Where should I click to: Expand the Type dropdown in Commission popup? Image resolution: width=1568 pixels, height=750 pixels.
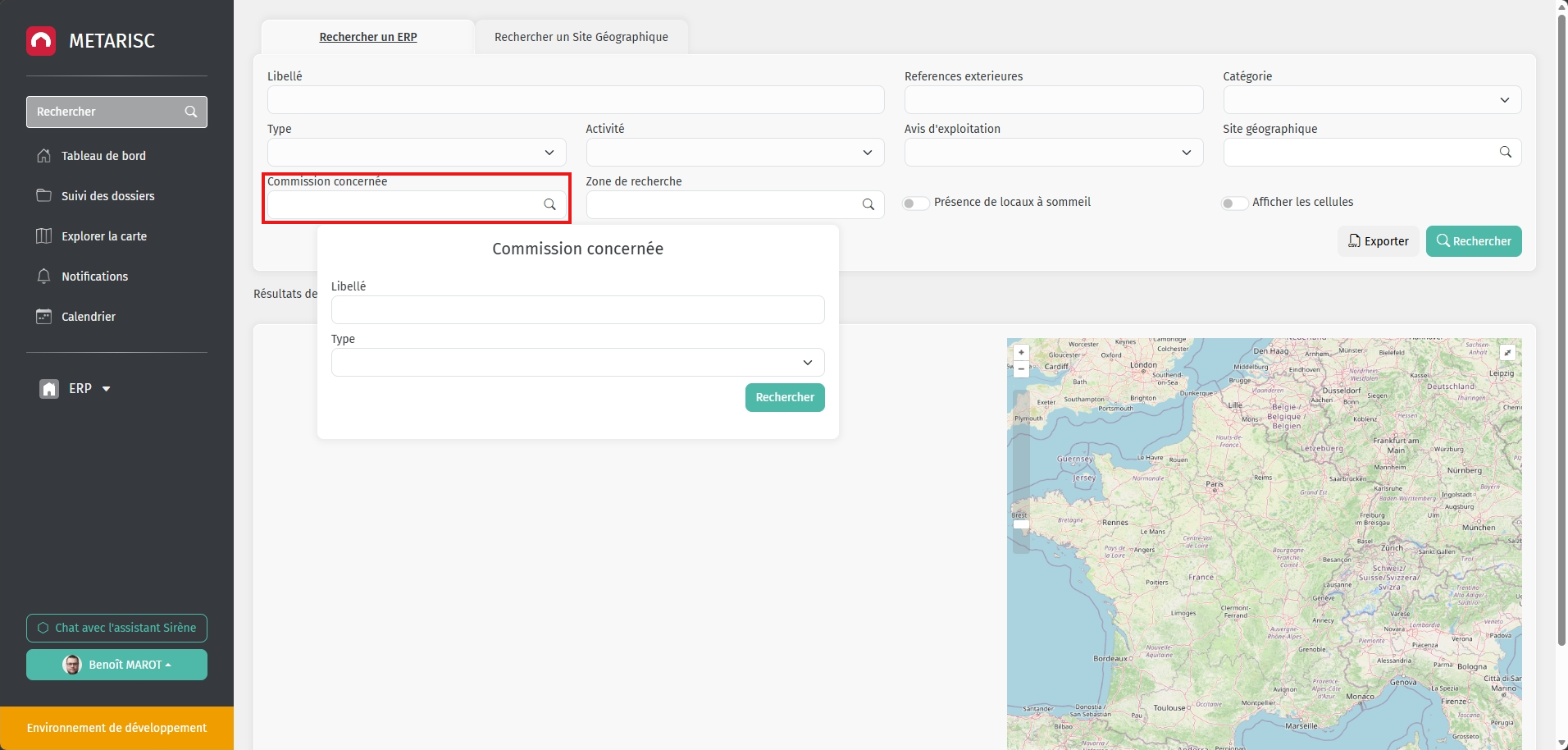(x=577, y=363)
